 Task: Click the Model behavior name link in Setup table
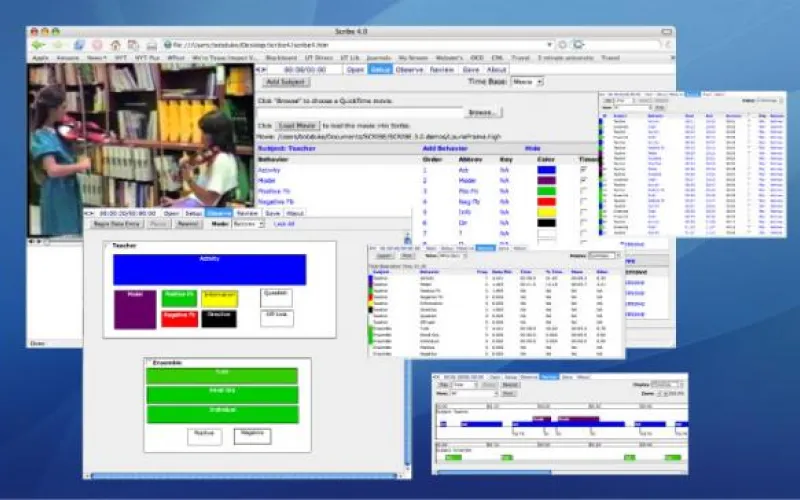click(267, 181)
